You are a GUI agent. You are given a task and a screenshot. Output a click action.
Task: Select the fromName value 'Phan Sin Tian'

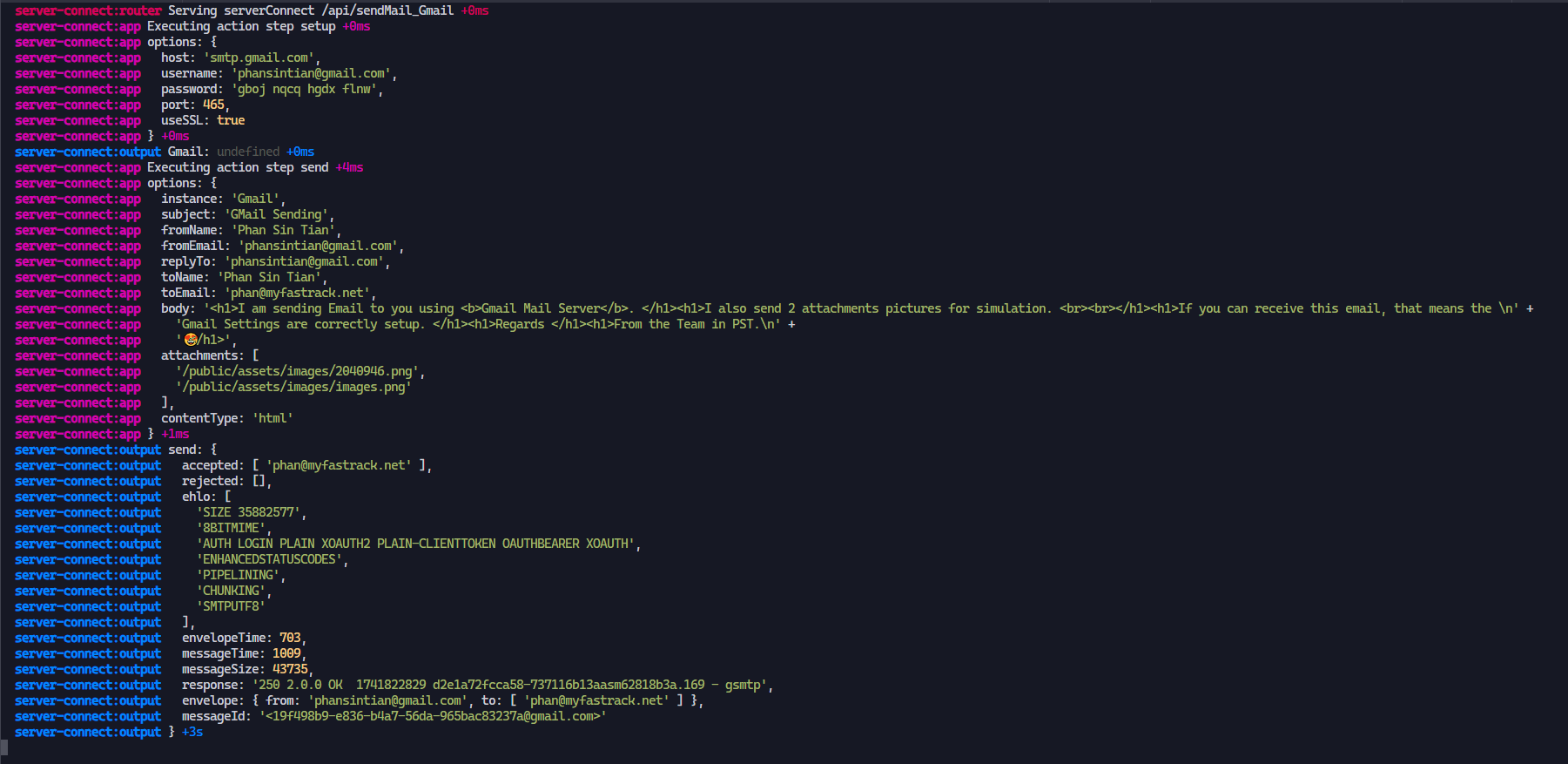[284, 230]
